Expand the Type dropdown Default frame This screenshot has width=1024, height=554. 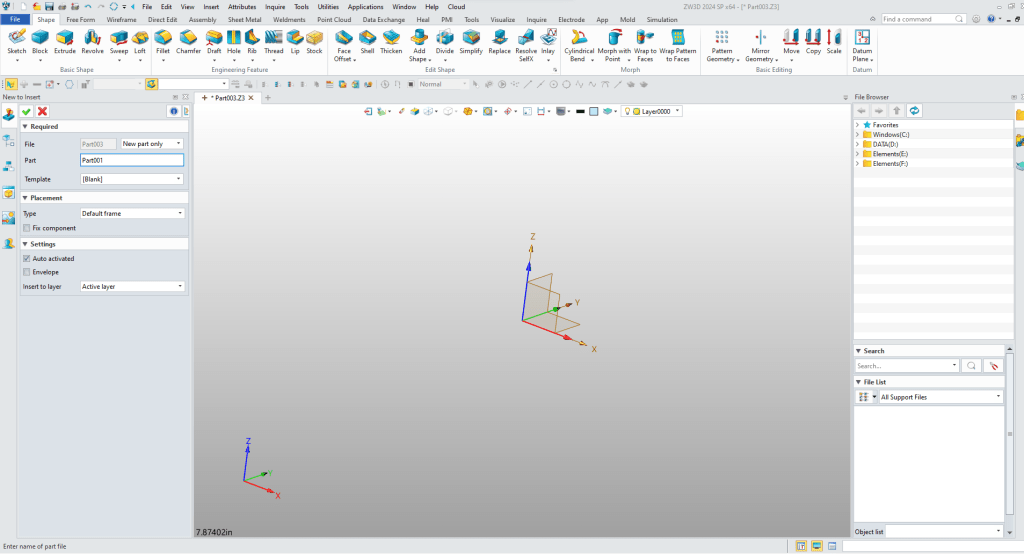point(131,213)
